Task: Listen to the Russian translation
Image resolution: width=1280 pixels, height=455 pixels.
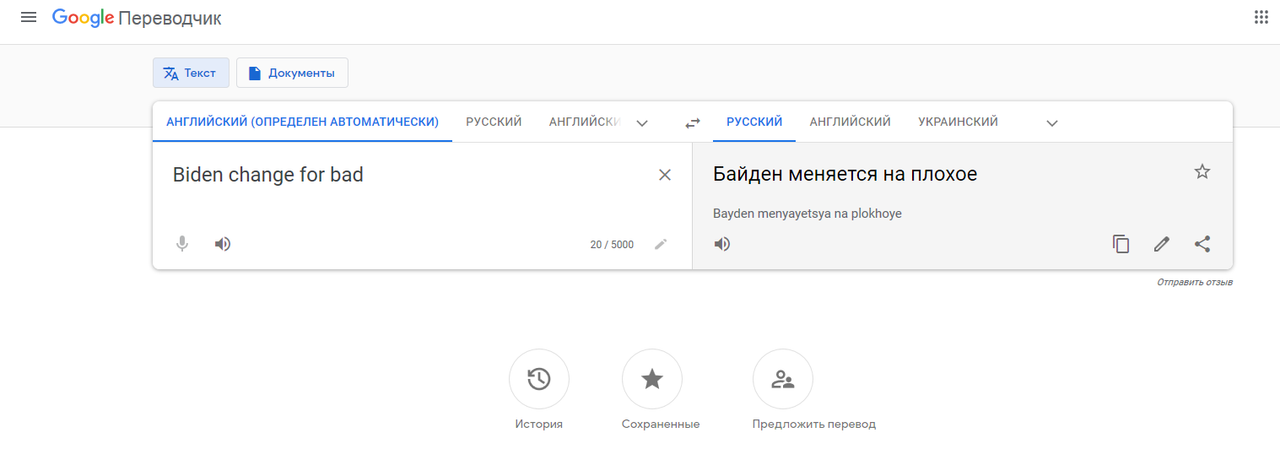Action: point(722,243)
